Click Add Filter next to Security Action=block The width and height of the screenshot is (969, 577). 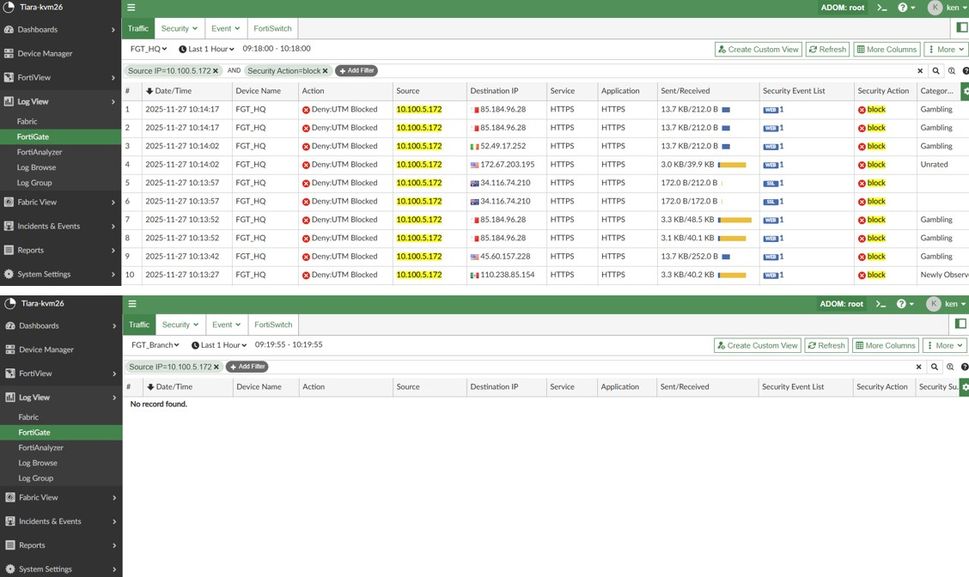tap(356, 71)
